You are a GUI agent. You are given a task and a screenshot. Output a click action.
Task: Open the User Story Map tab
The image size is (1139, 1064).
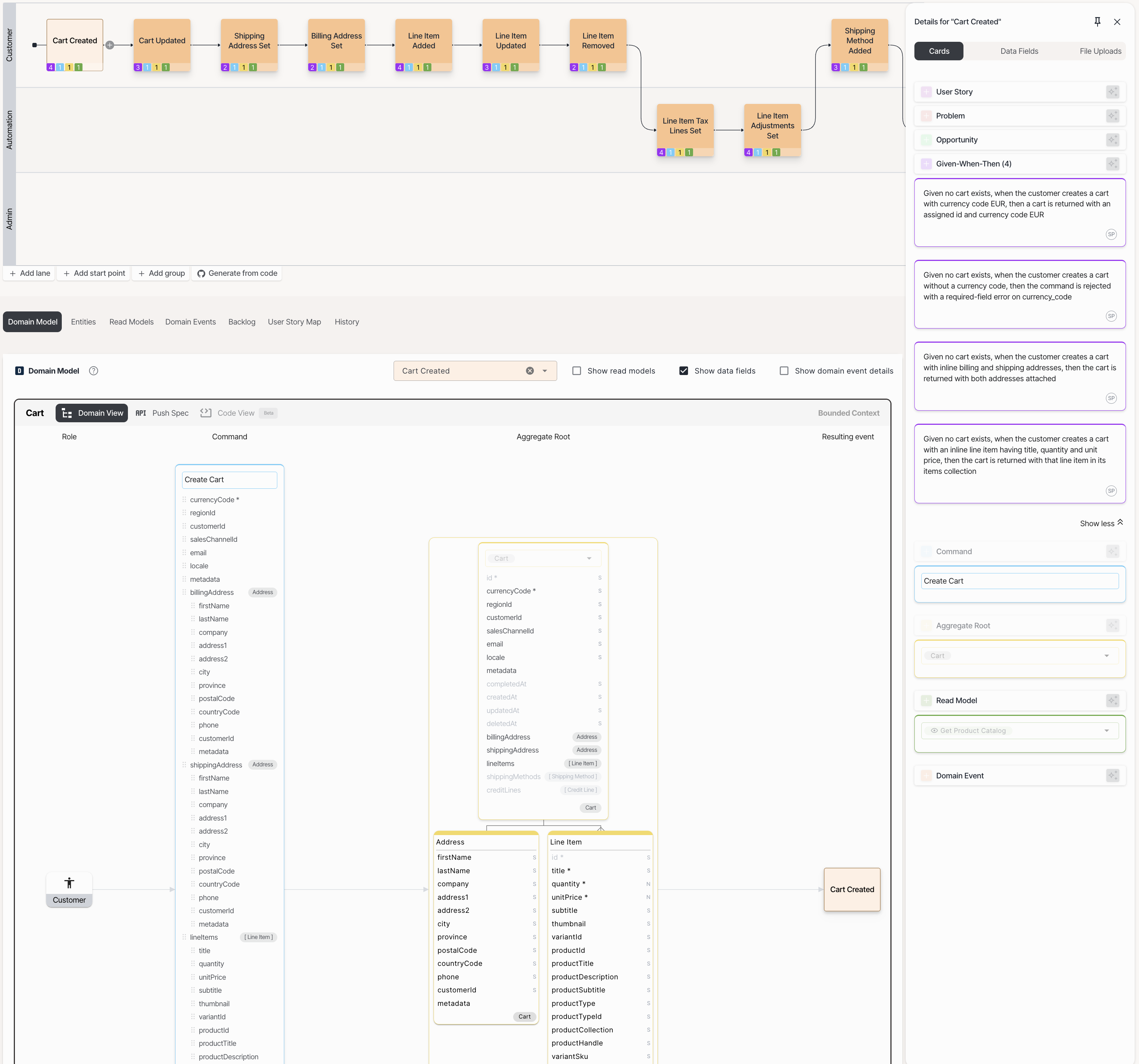tap(294, 322)
